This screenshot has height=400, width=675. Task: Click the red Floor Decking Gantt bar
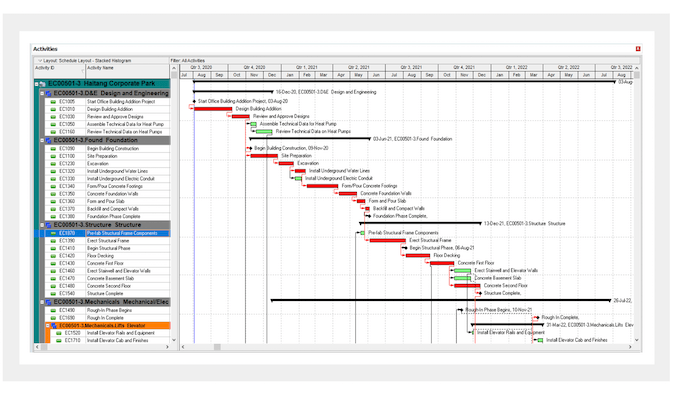tap(417, 255)
